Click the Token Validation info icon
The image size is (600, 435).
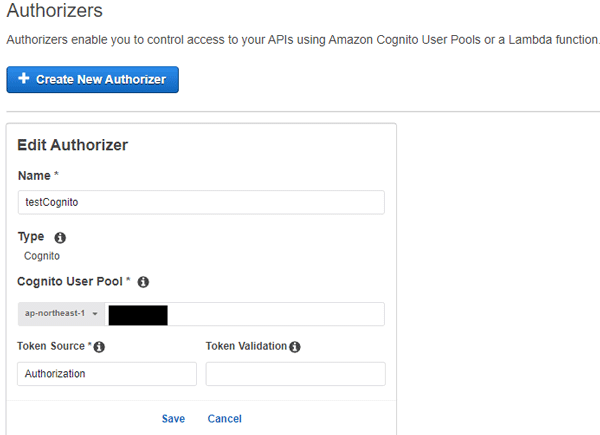tap(295, 347)
